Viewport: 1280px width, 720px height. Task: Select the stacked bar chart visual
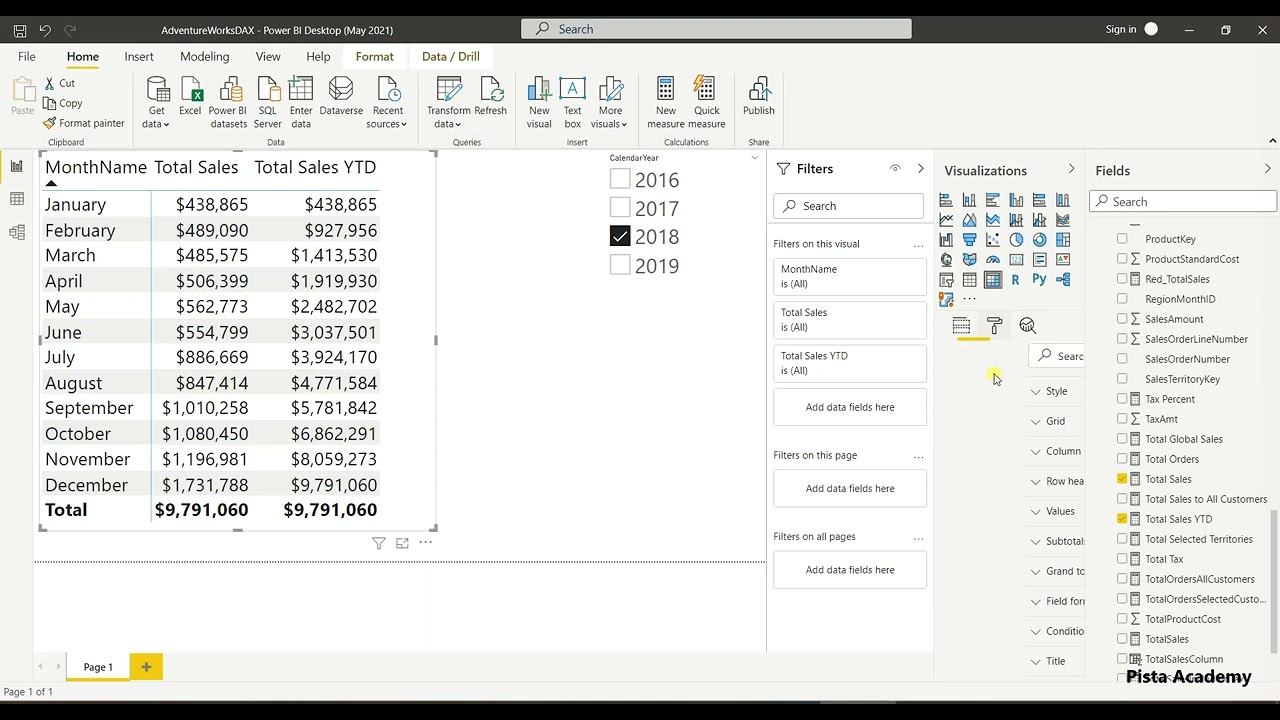point(946,200)
